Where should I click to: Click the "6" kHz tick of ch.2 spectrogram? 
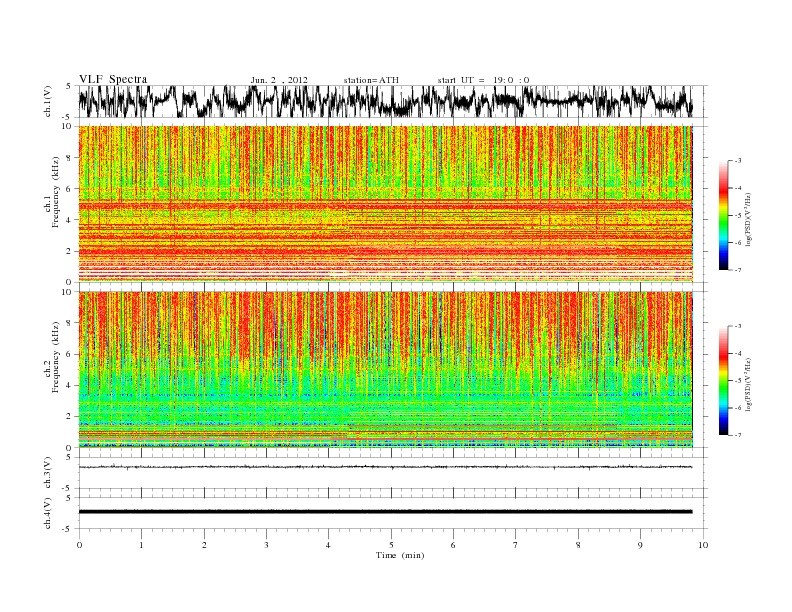(69, 354)
